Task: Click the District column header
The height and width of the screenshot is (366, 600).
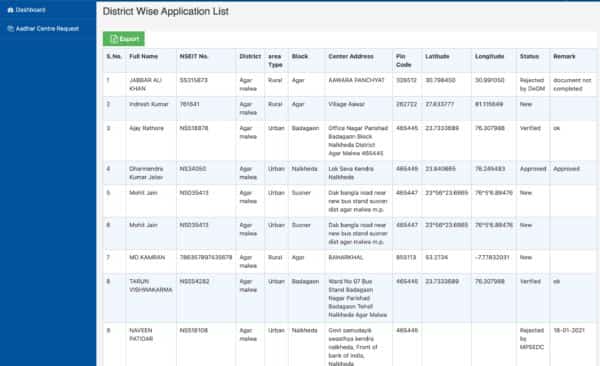Action: point(250,56)
